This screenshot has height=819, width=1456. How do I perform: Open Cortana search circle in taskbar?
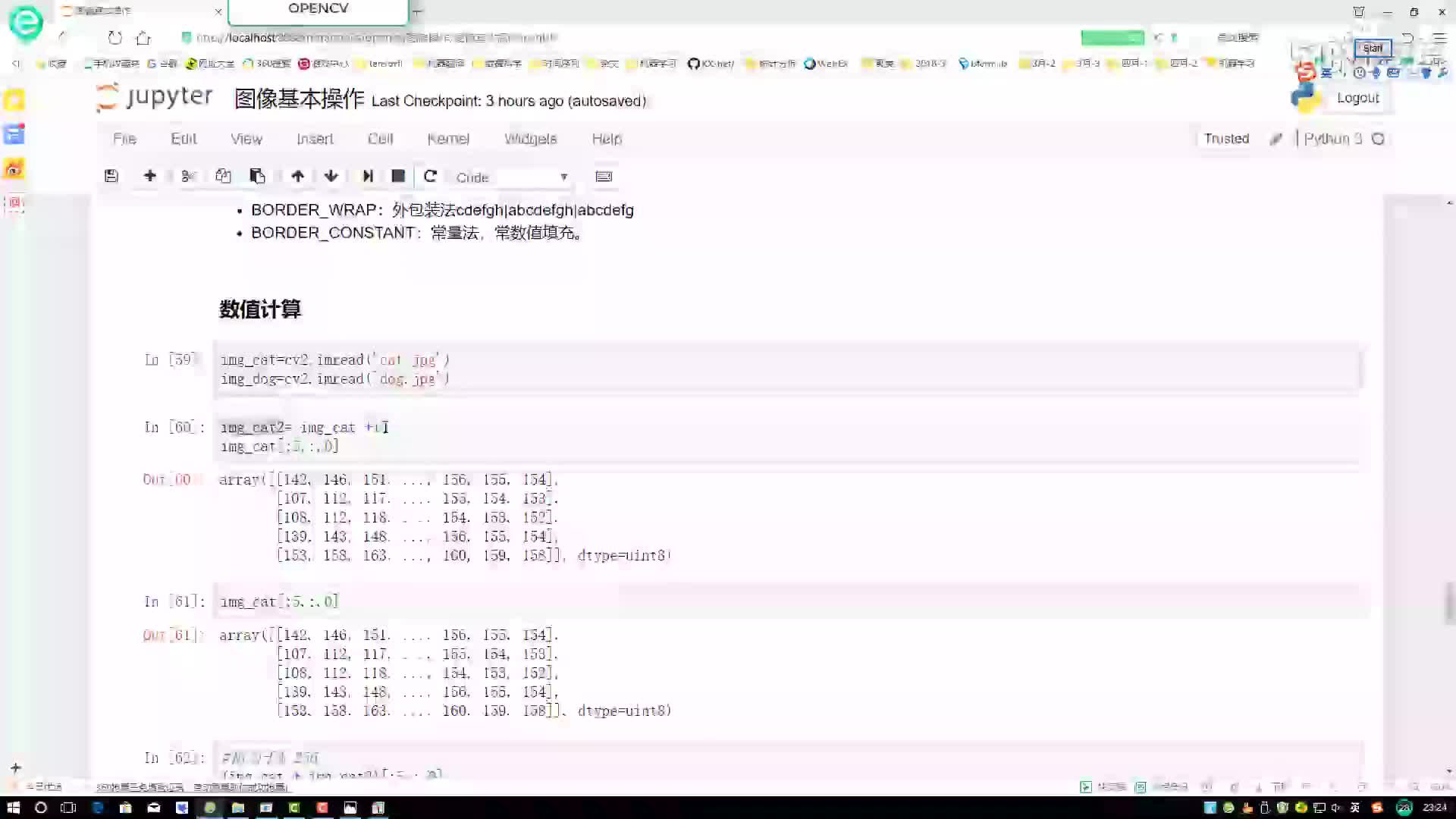pos(41,808)
